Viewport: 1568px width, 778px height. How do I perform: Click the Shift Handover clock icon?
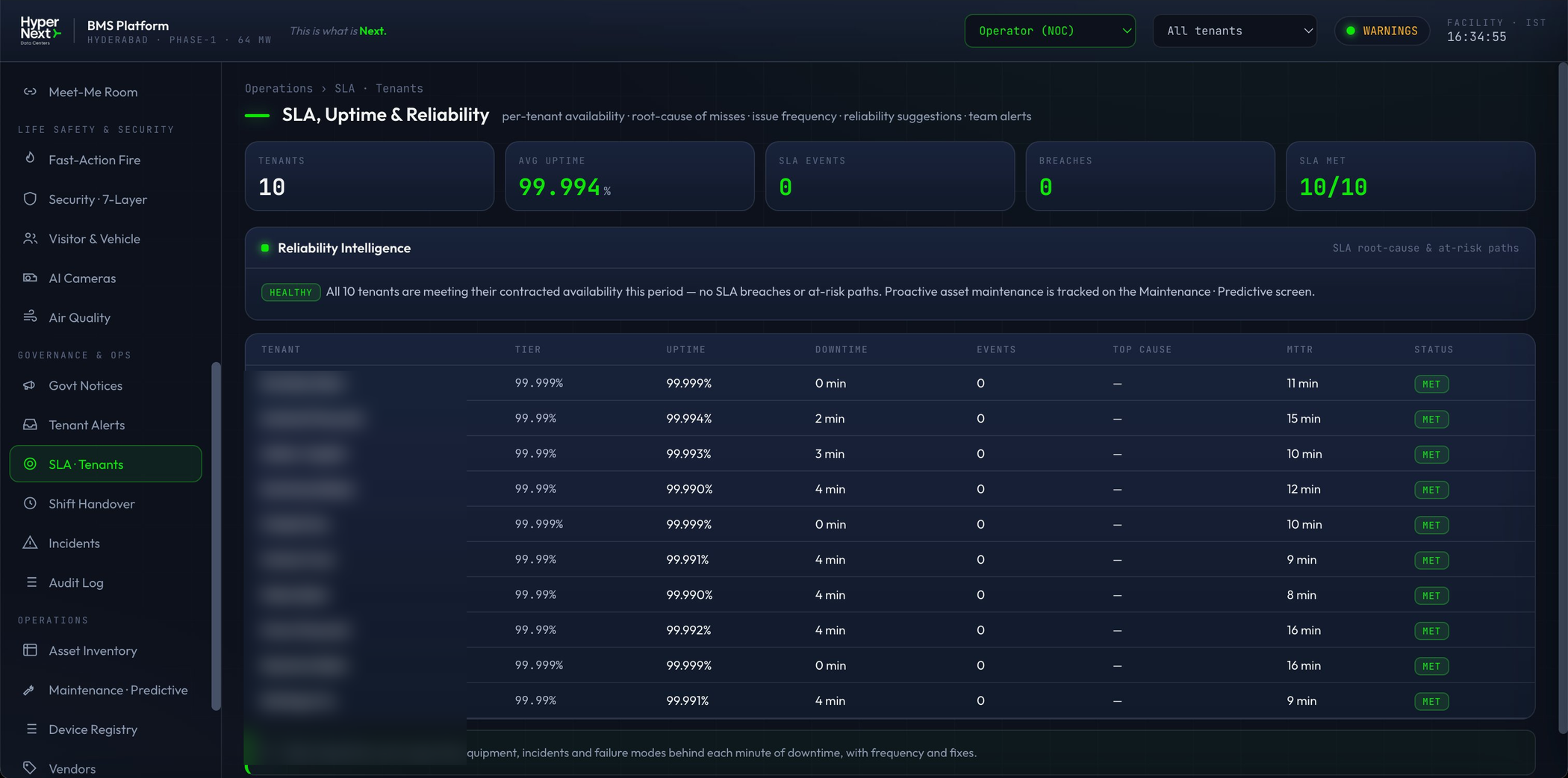[x=30, y=503]
